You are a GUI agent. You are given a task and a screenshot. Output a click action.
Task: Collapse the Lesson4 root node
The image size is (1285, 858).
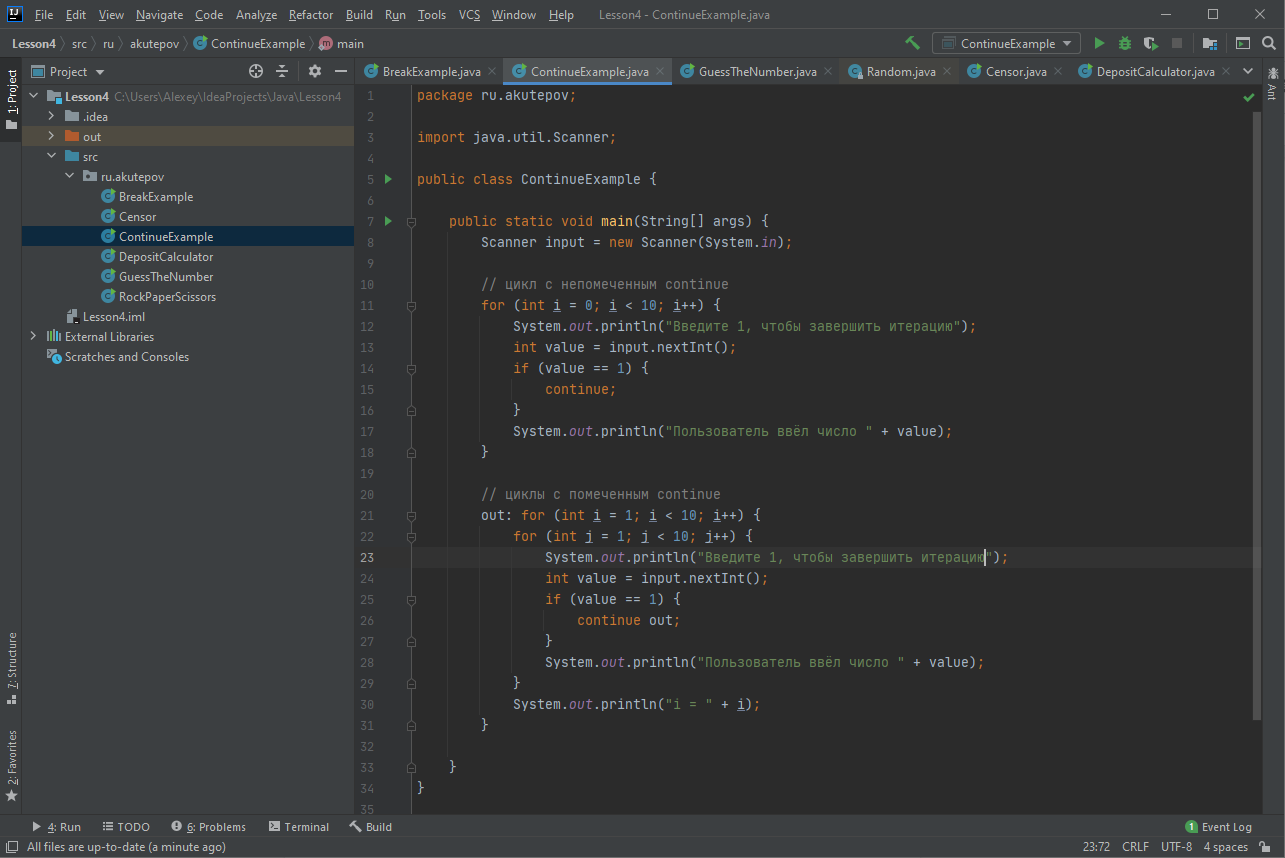pos(33,97)
